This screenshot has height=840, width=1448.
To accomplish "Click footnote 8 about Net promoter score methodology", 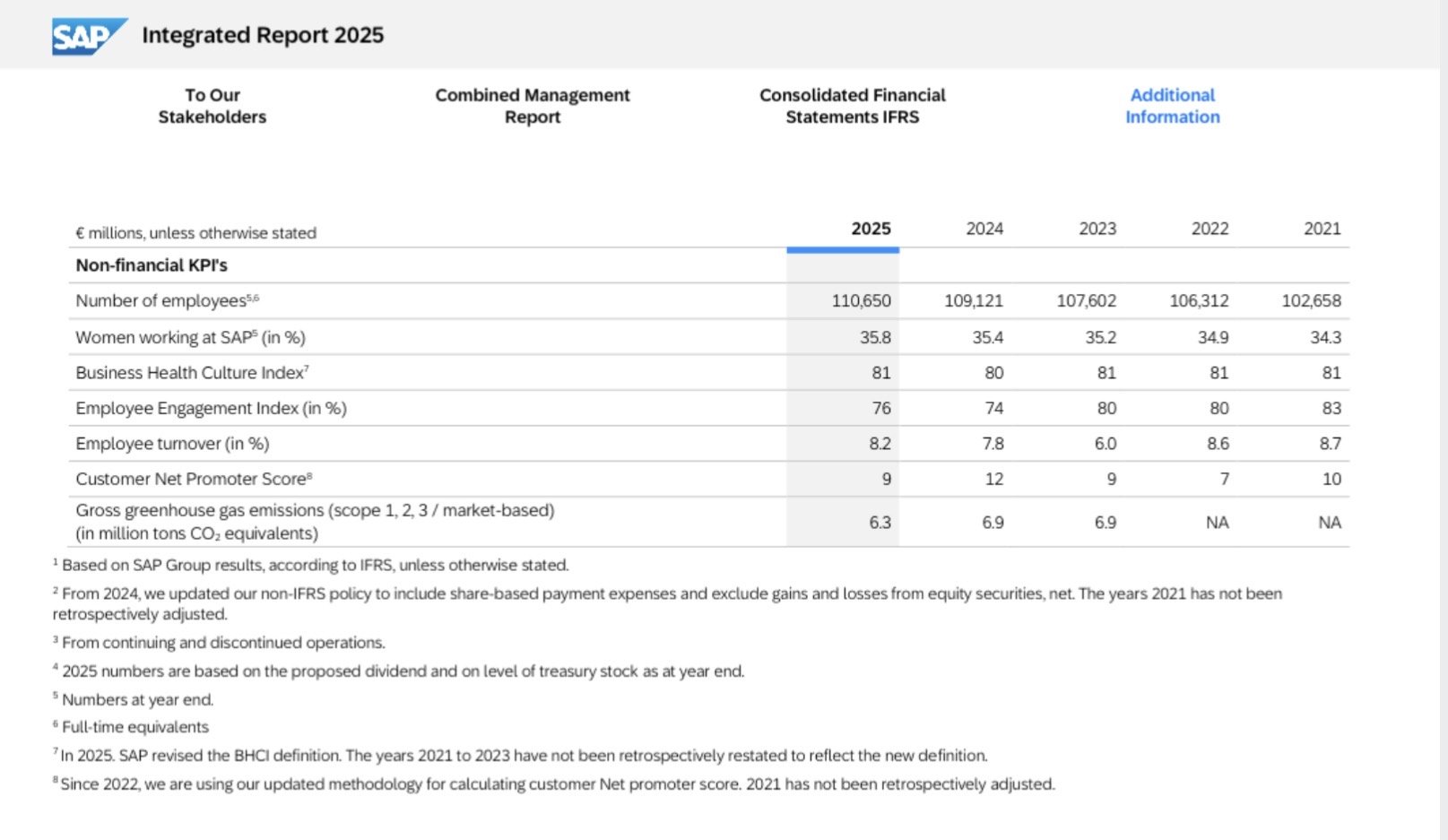I will [553, 784].
